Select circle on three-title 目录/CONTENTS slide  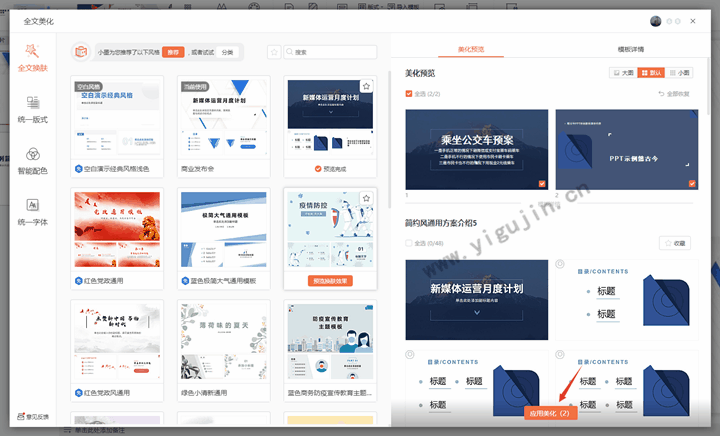(x=410, y=354)
